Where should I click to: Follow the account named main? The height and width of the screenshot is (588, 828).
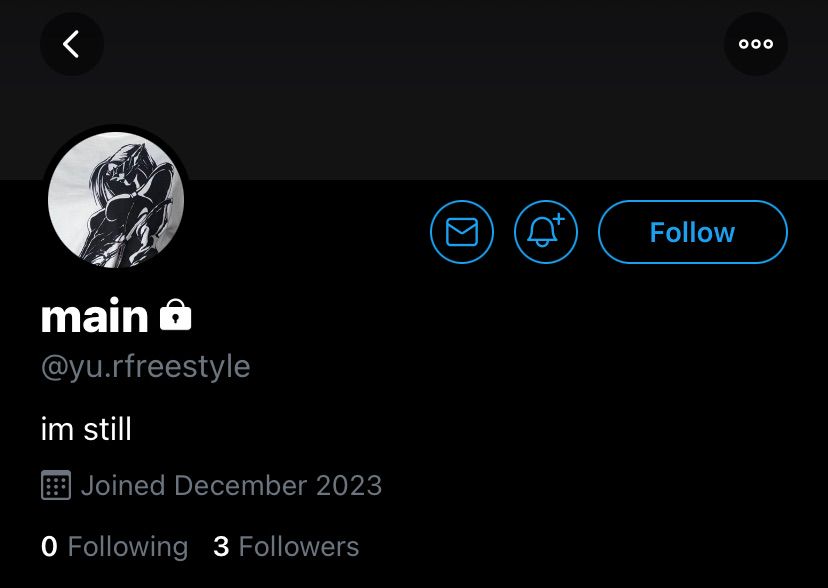pyautogui.click(x=692, y=232)
